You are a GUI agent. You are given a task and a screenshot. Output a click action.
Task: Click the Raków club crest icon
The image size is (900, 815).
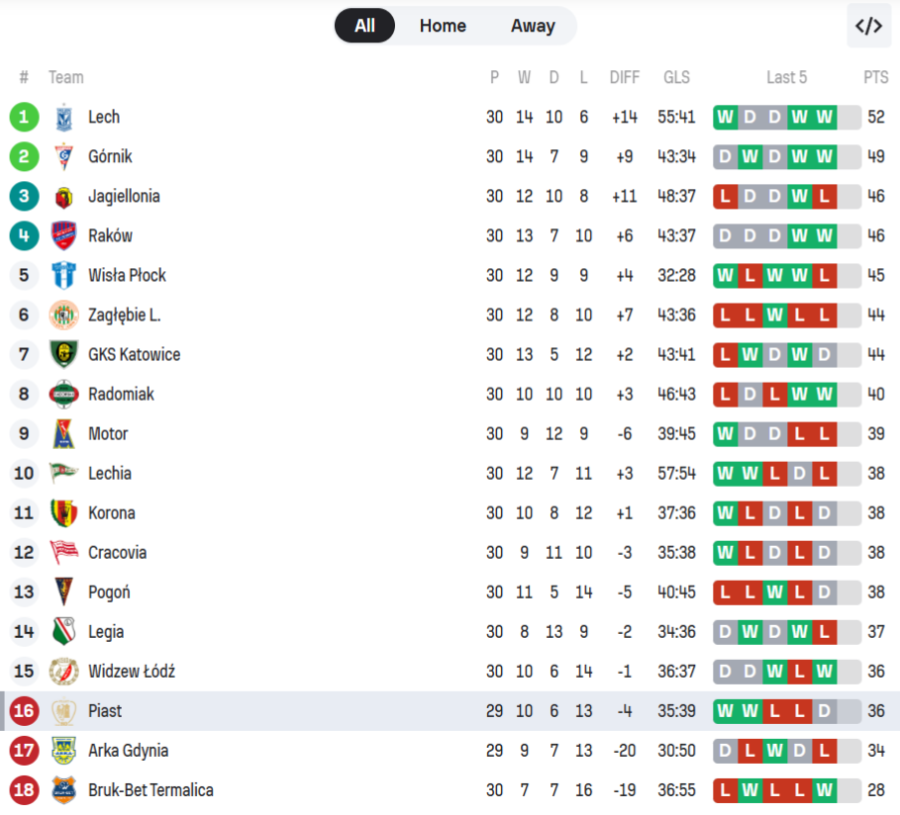click(x=64, y=236)
